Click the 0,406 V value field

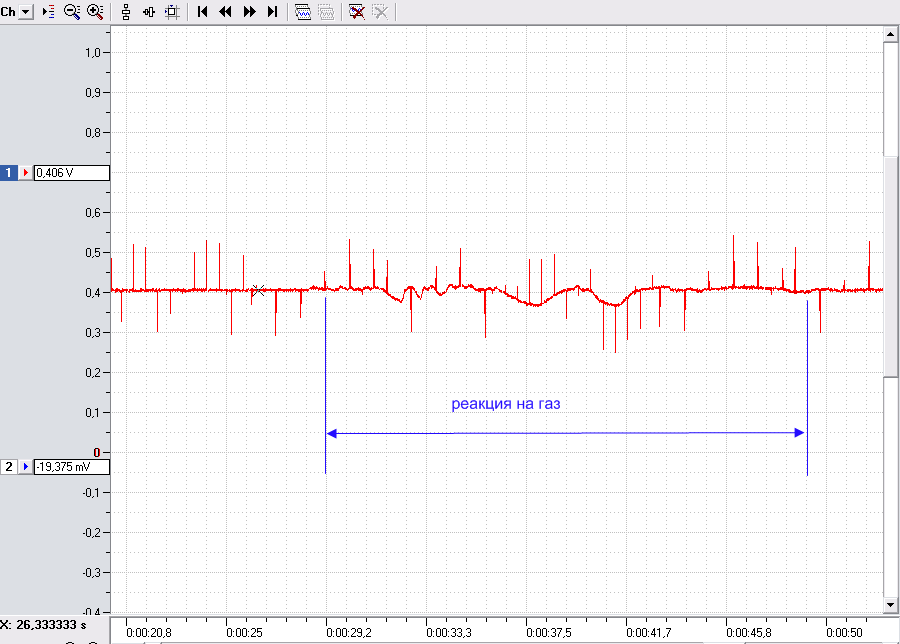[72, 173]
